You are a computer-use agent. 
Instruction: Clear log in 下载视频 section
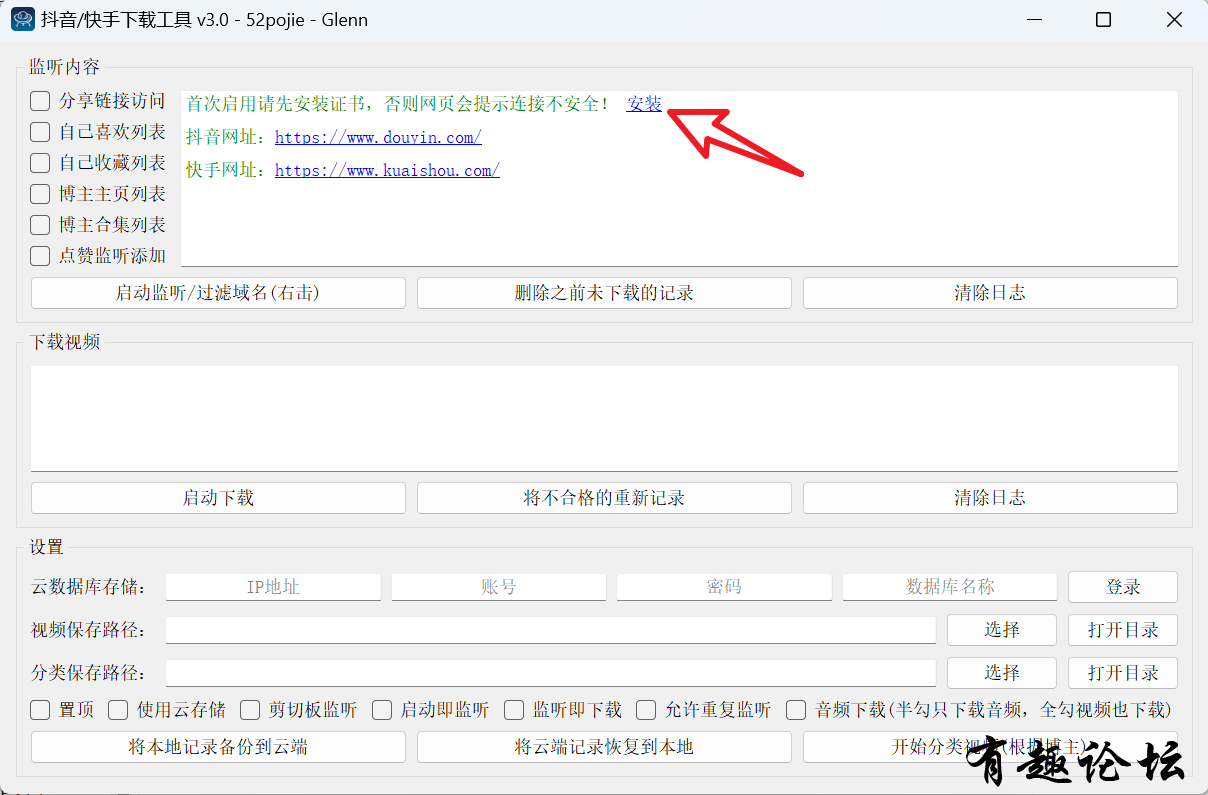click(x=990, y=498)
